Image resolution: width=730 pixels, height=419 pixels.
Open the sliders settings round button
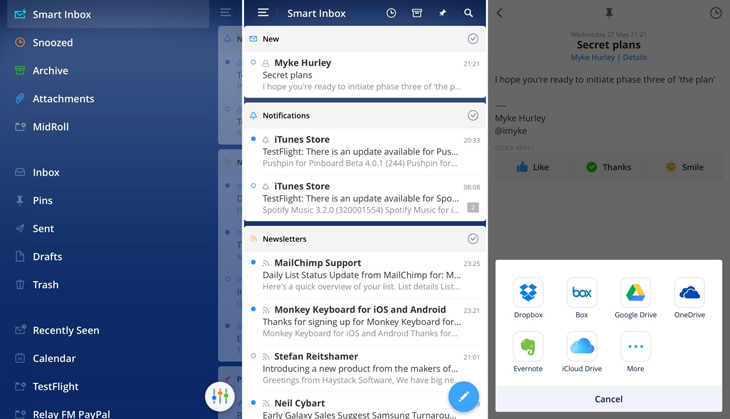pyautogui.click(x=220, y=397)
